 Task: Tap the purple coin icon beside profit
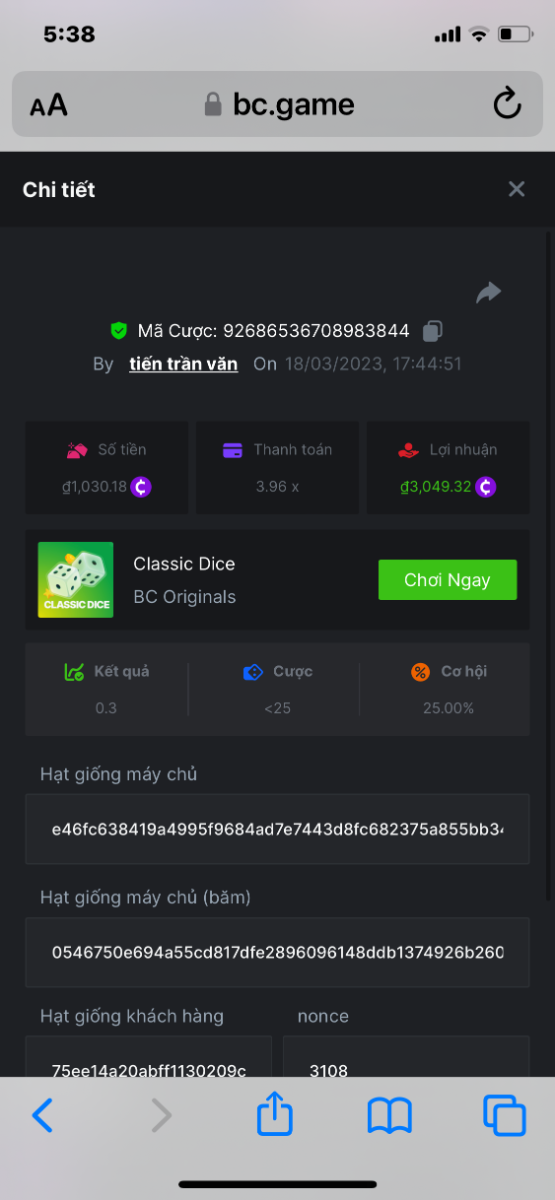pyautogui.click(x=486, y=487)
